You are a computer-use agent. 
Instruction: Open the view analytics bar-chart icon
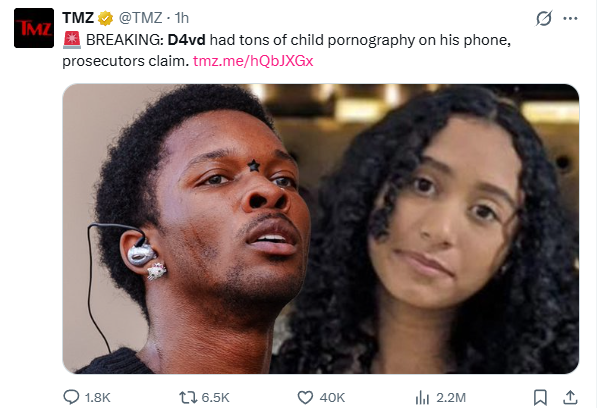(x=422, y=397)
